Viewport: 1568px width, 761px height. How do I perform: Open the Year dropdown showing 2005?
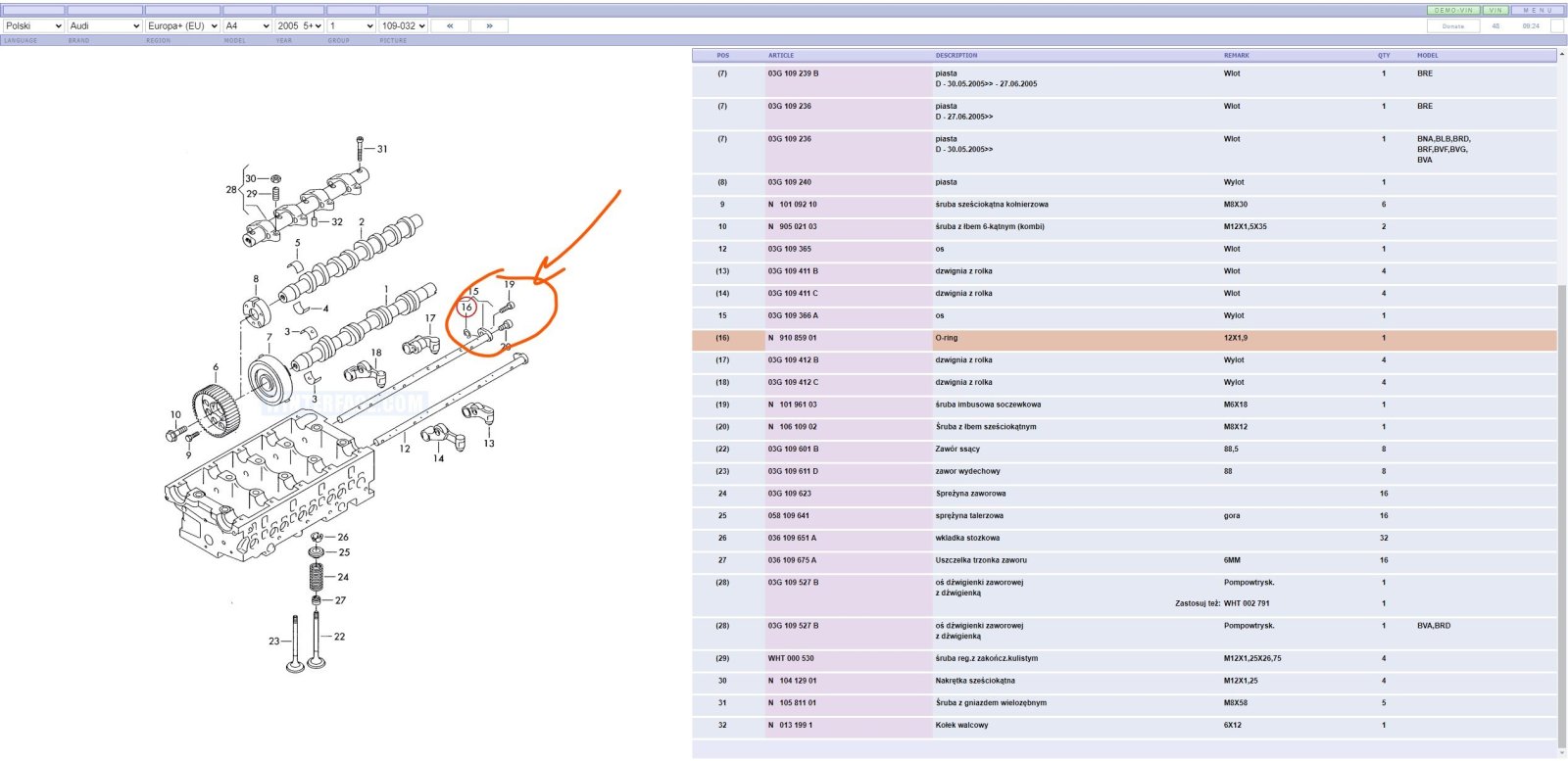[299, 26]
